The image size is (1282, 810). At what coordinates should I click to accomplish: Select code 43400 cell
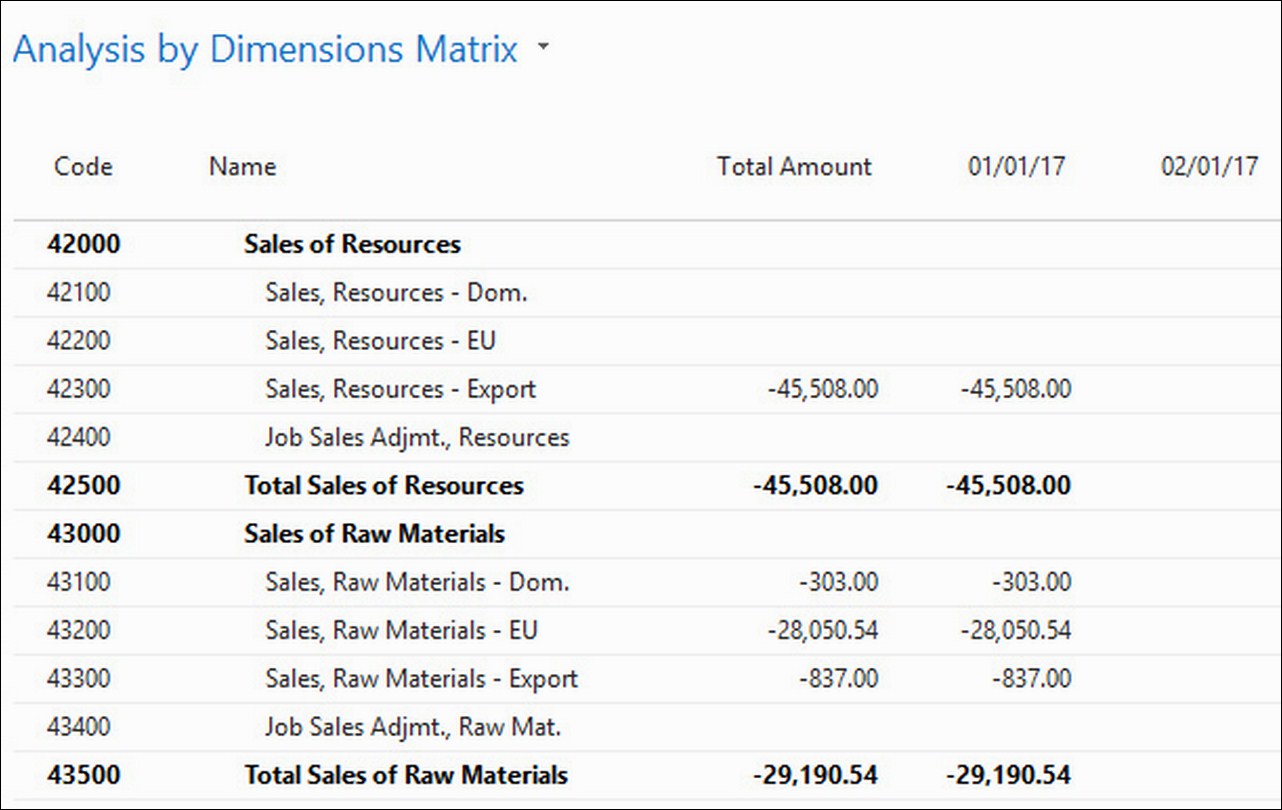[x=79, y=726]
